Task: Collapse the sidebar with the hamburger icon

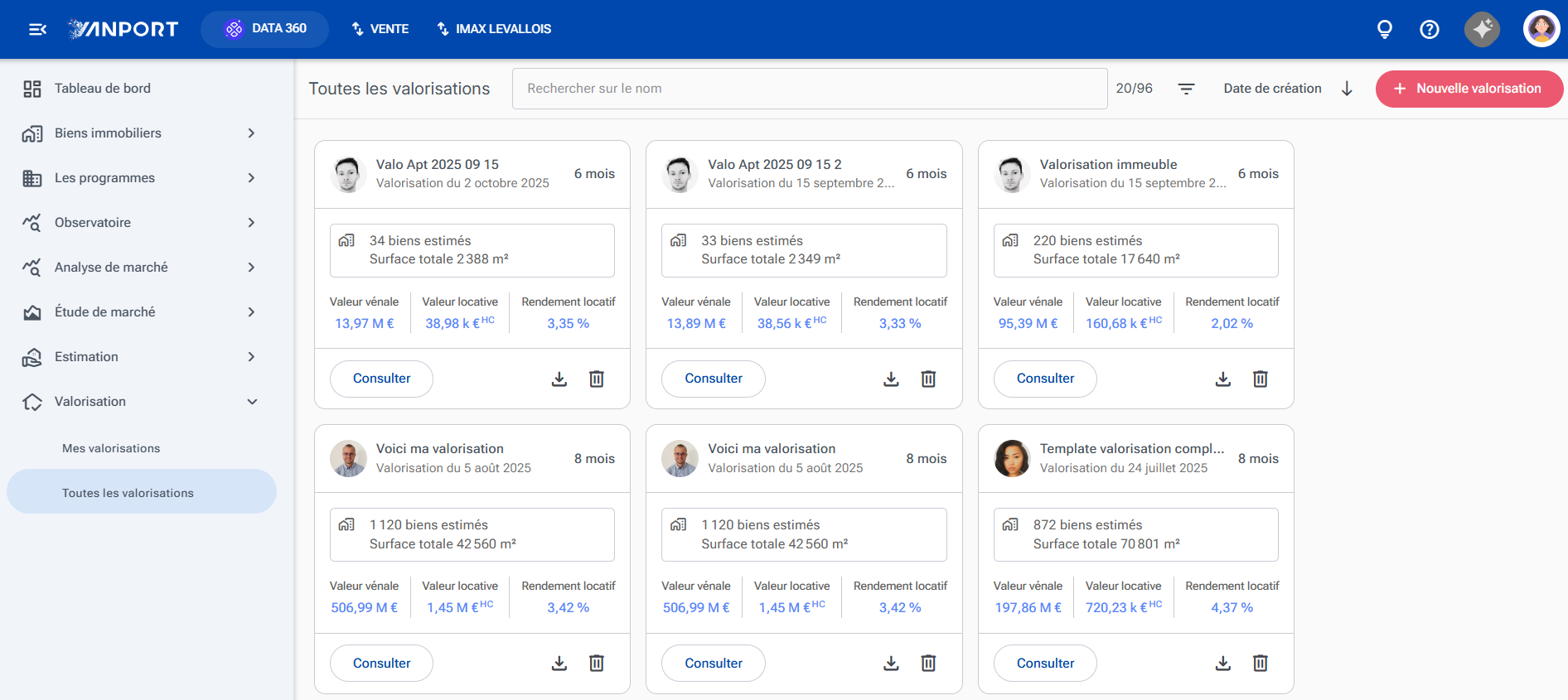Action: 37,30
